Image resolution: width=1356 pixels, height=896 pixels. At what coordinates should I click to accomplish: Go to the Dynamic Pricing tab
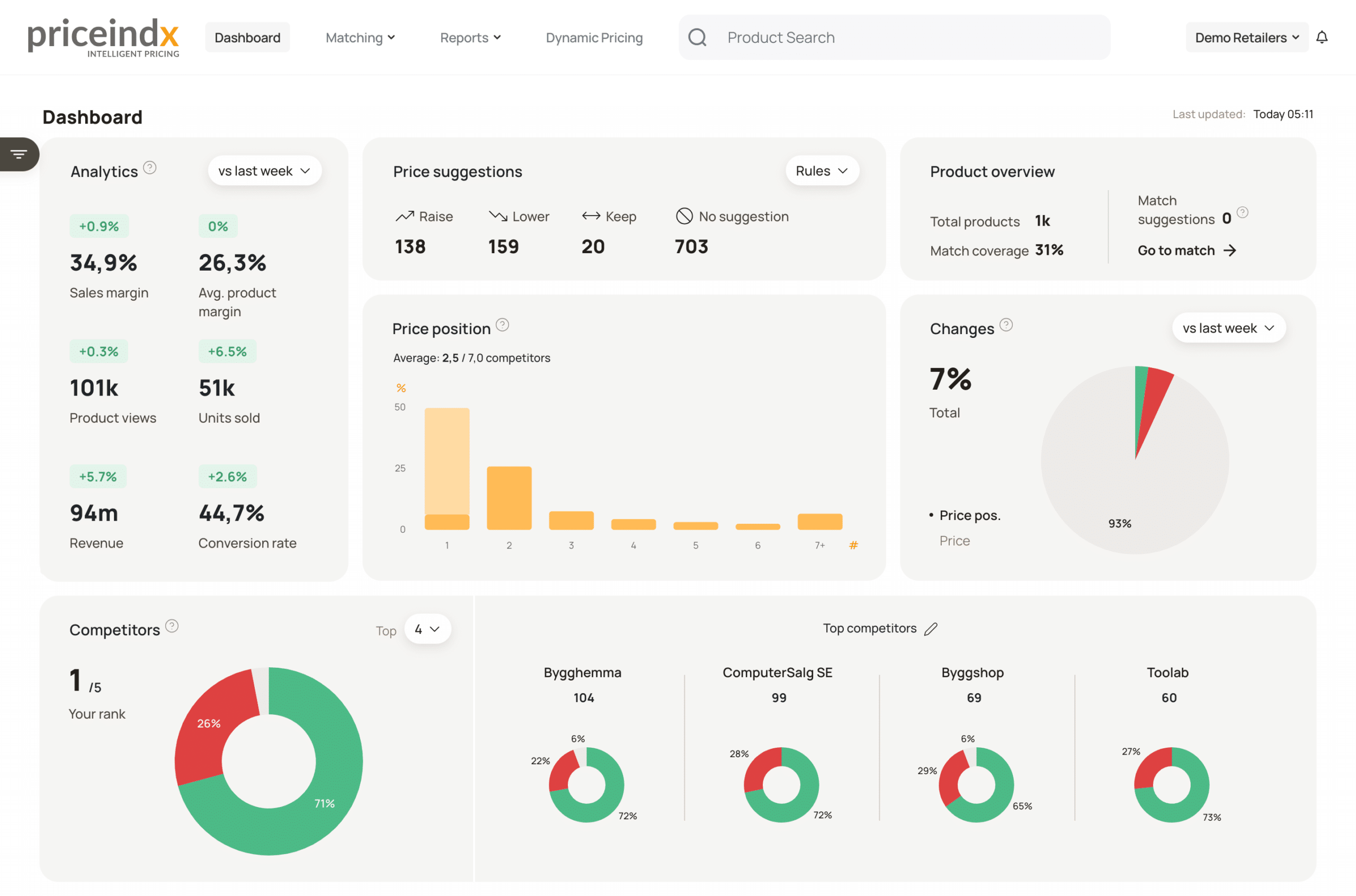click(594, 38)
